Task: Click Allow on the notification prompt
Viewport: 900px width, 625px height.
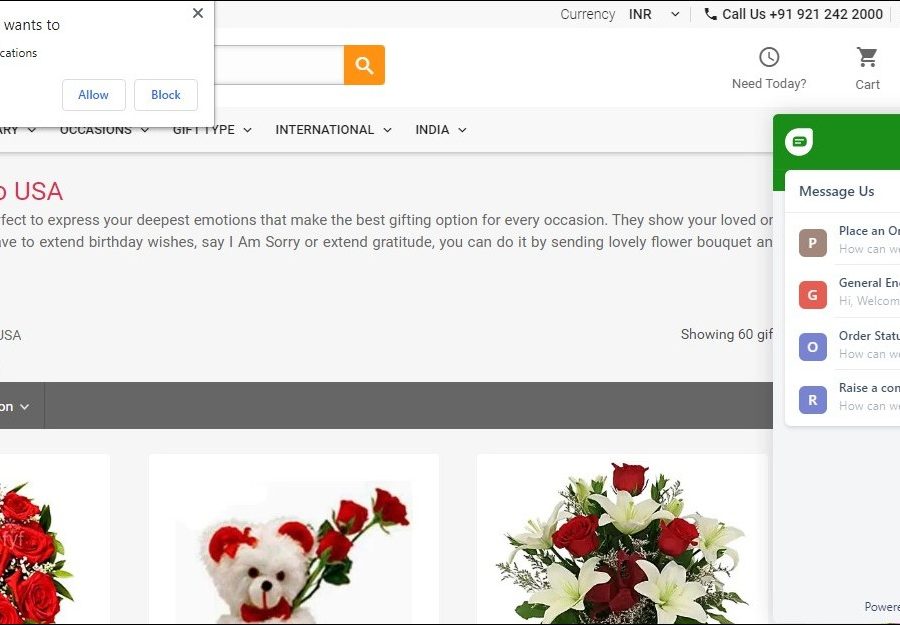Action: click(x=93, y=95)
